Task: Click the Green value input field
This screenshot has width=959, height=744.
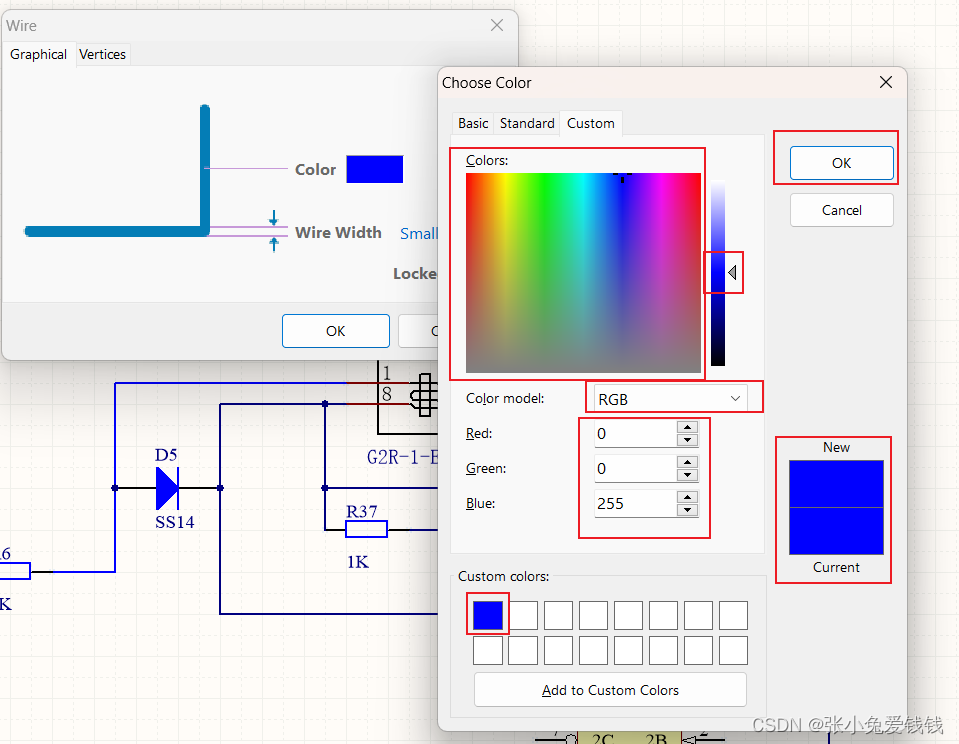Action: (635, 469)
